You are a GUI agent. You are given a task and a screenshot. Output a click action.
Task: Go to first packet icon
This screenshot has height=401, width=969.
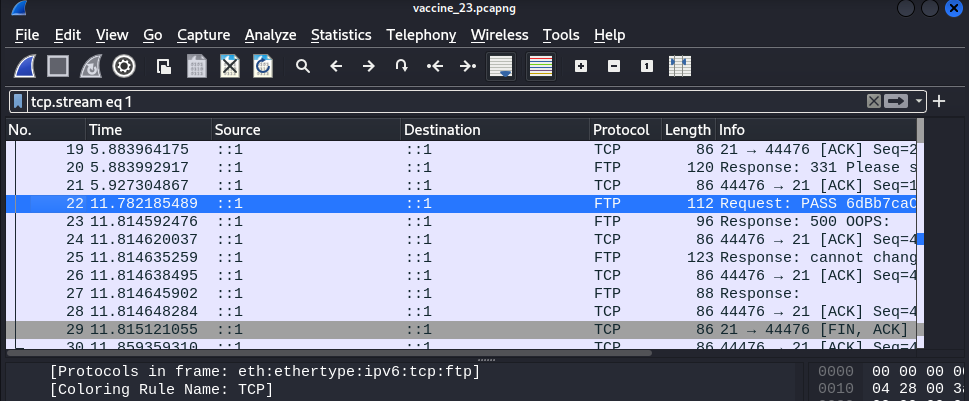435,66
